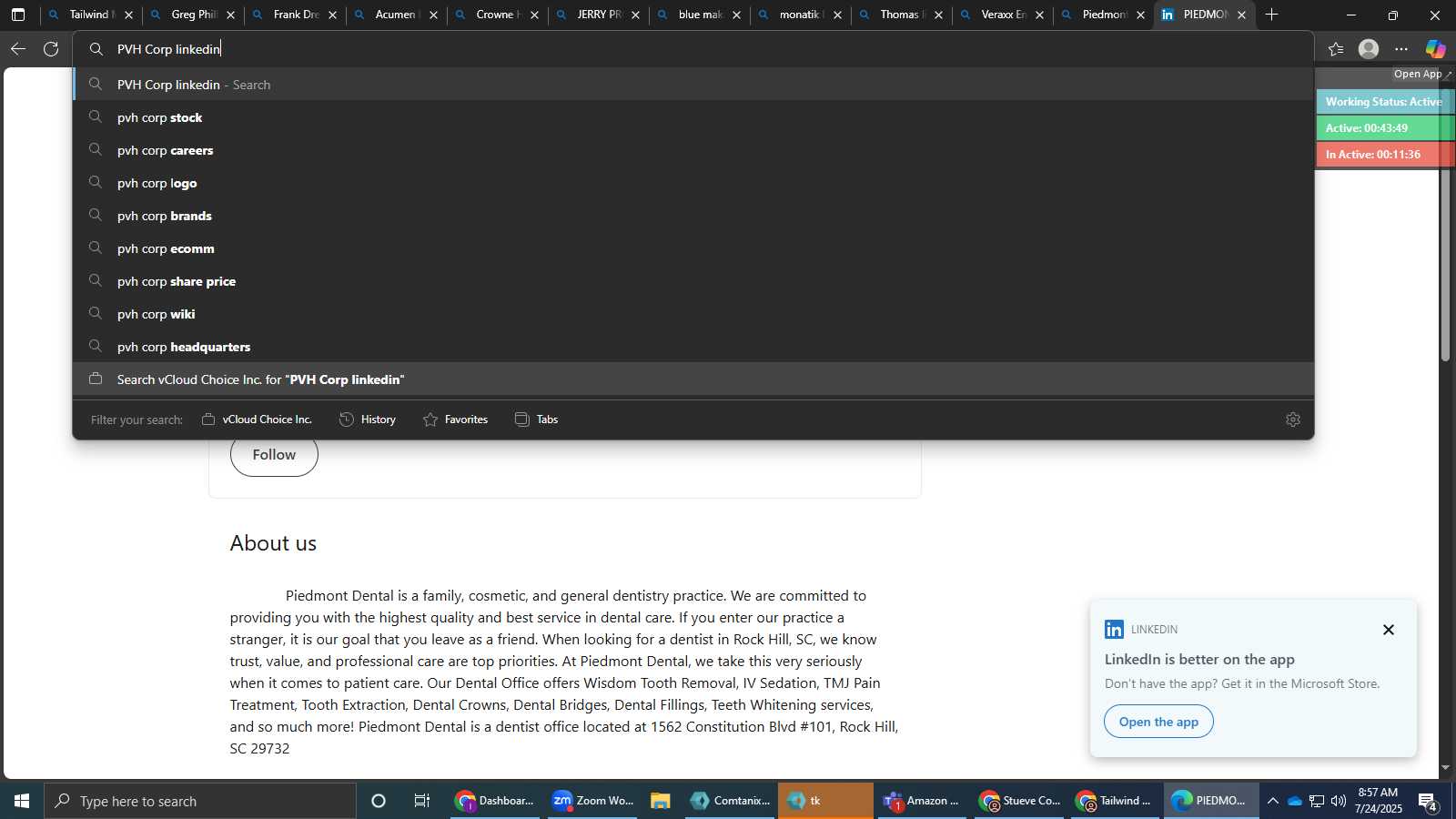This screenshot has height=819, width=1456.
Task: Show hidden system tray icons
Action: click(1273, 801)
